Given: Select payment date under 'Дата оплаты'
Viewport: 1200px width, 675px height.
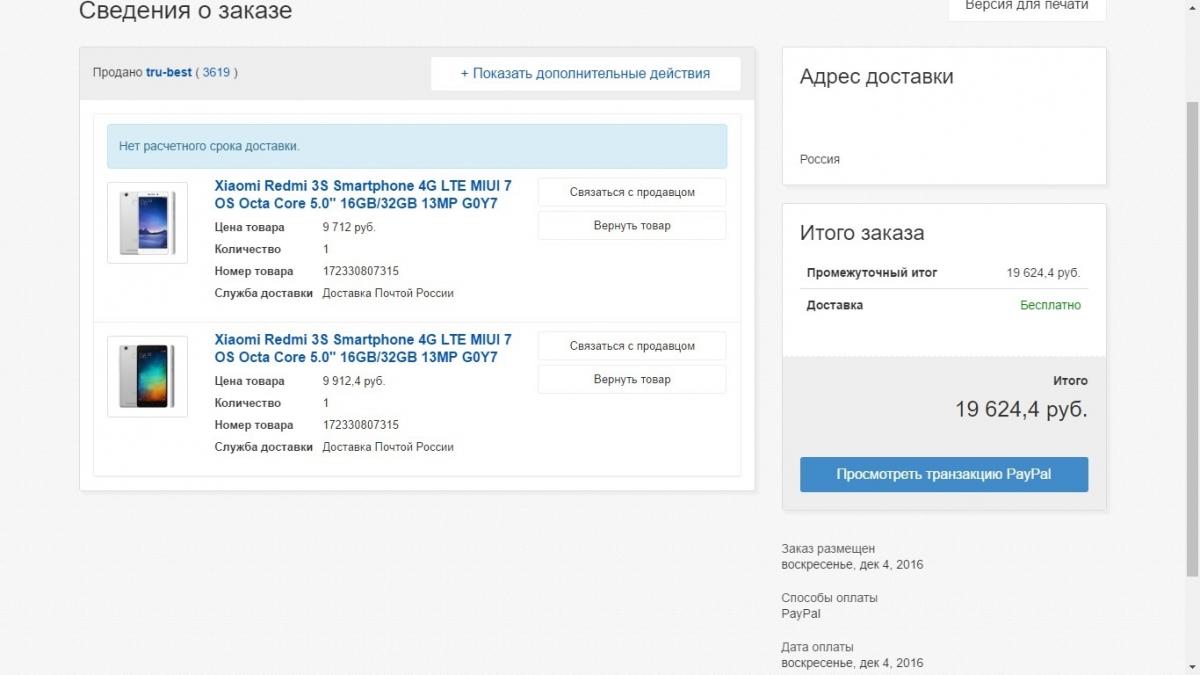Looking at the screenshot, I should point(852,663).
